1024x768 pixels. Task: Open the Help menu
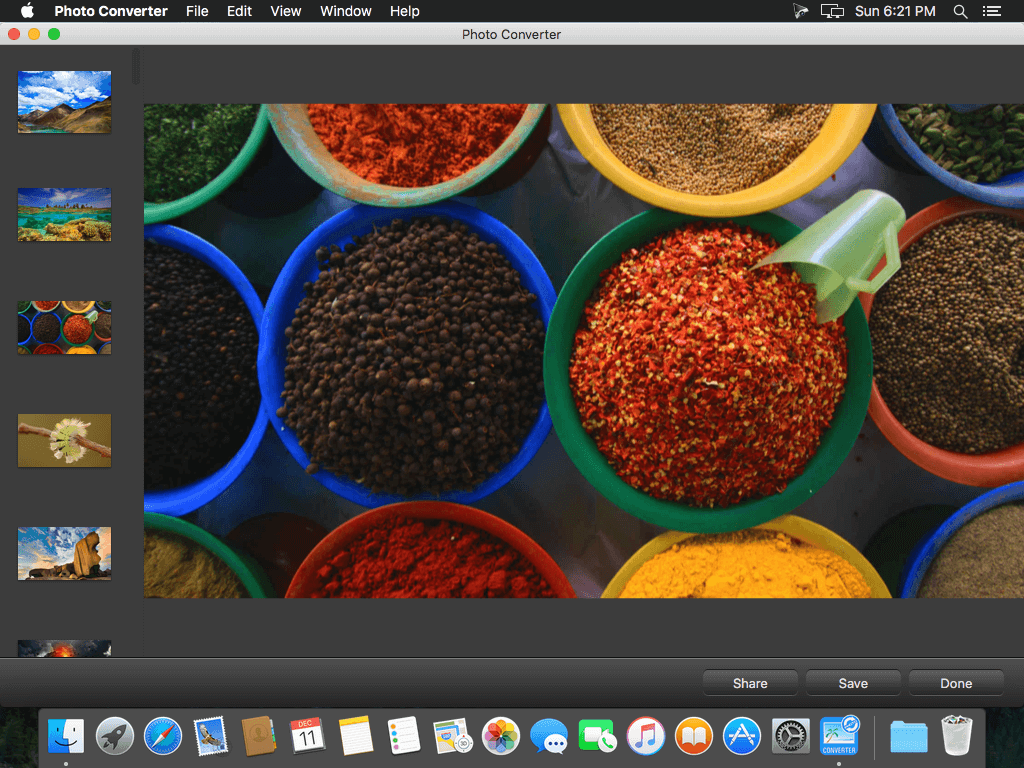tap(404, 11)
